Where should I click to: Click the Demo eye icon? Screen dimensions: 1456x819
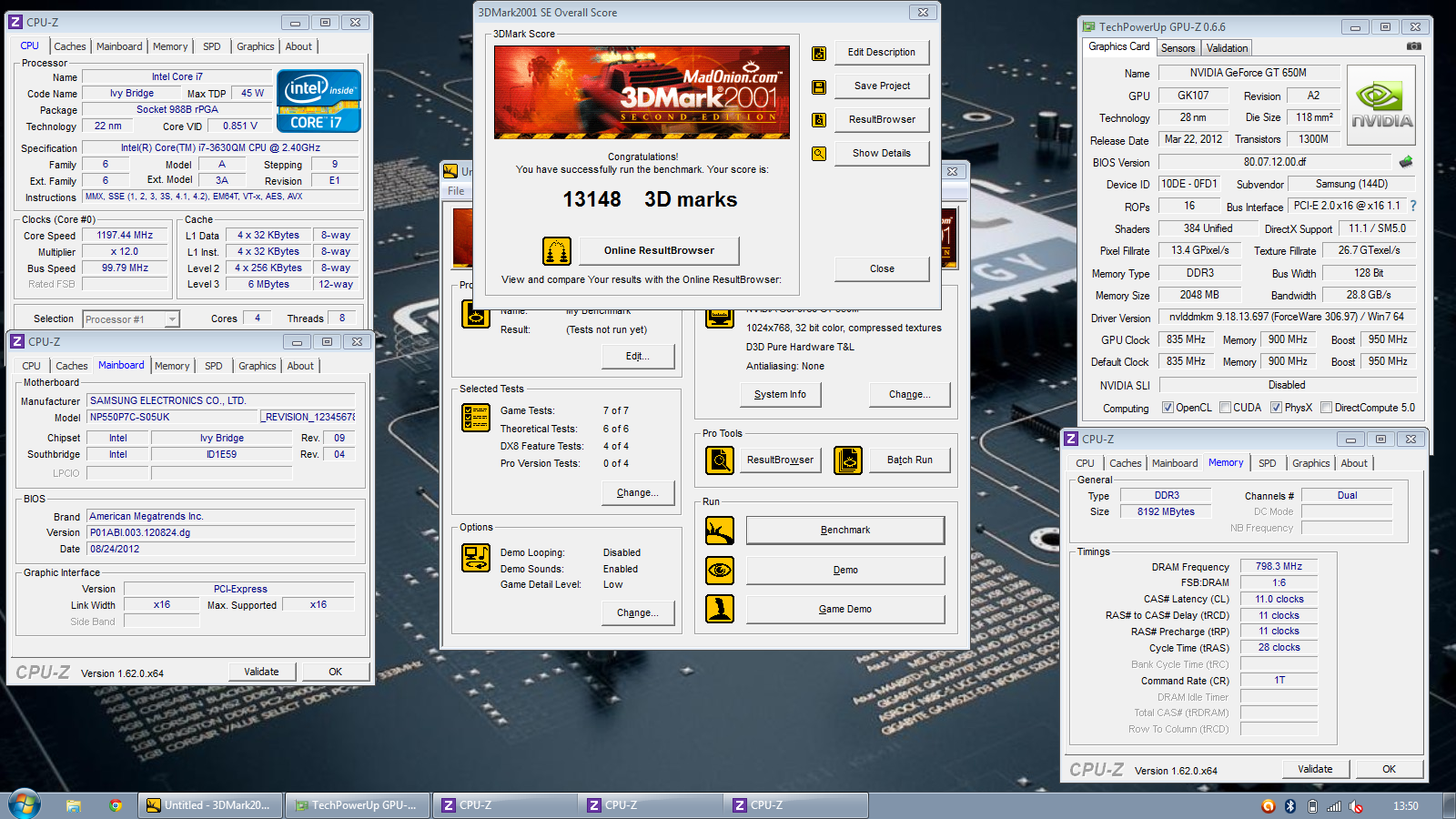[x=720, y=571]
